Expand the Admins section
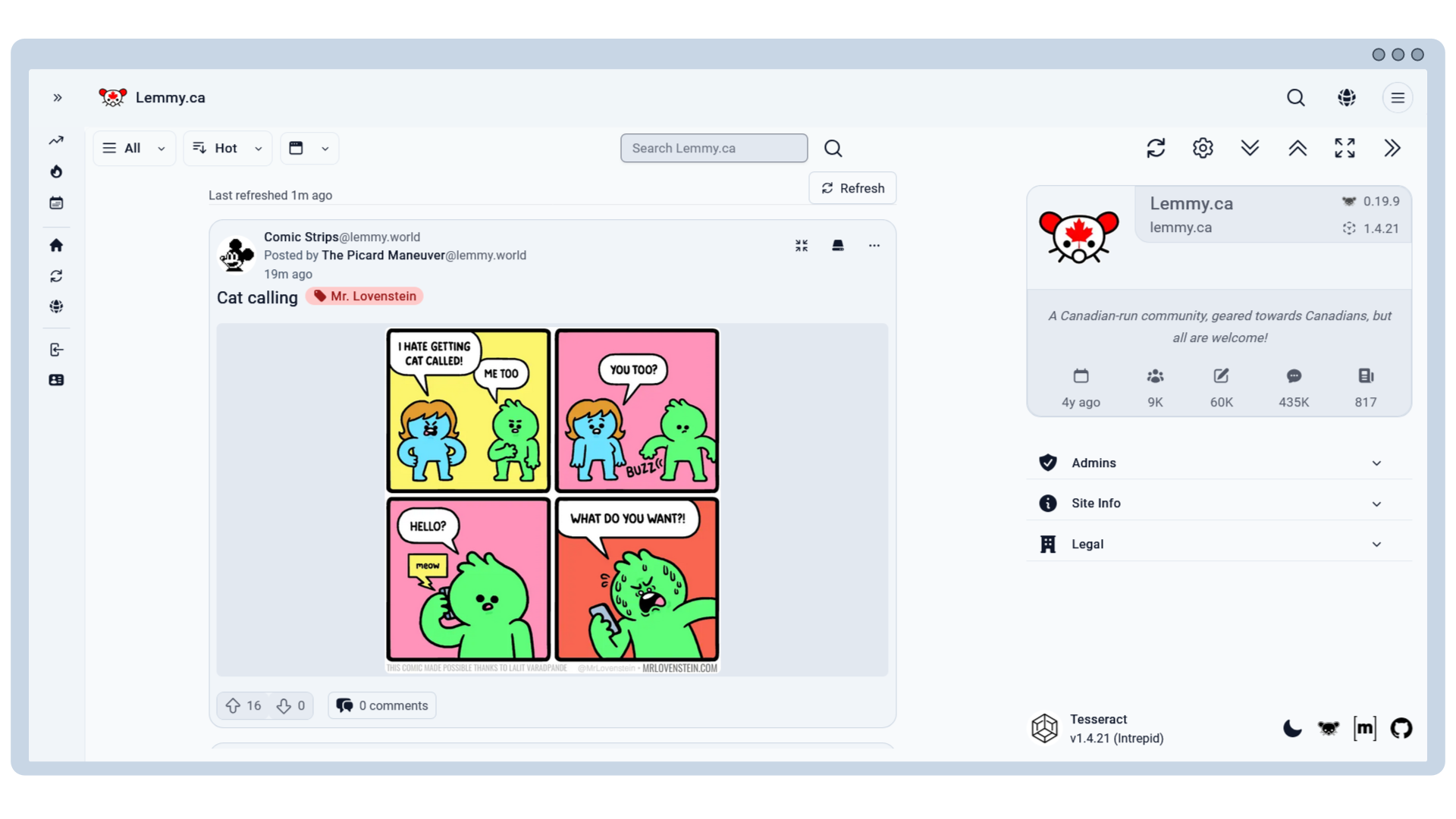The image size is (1456, 819). (1217, 463)
